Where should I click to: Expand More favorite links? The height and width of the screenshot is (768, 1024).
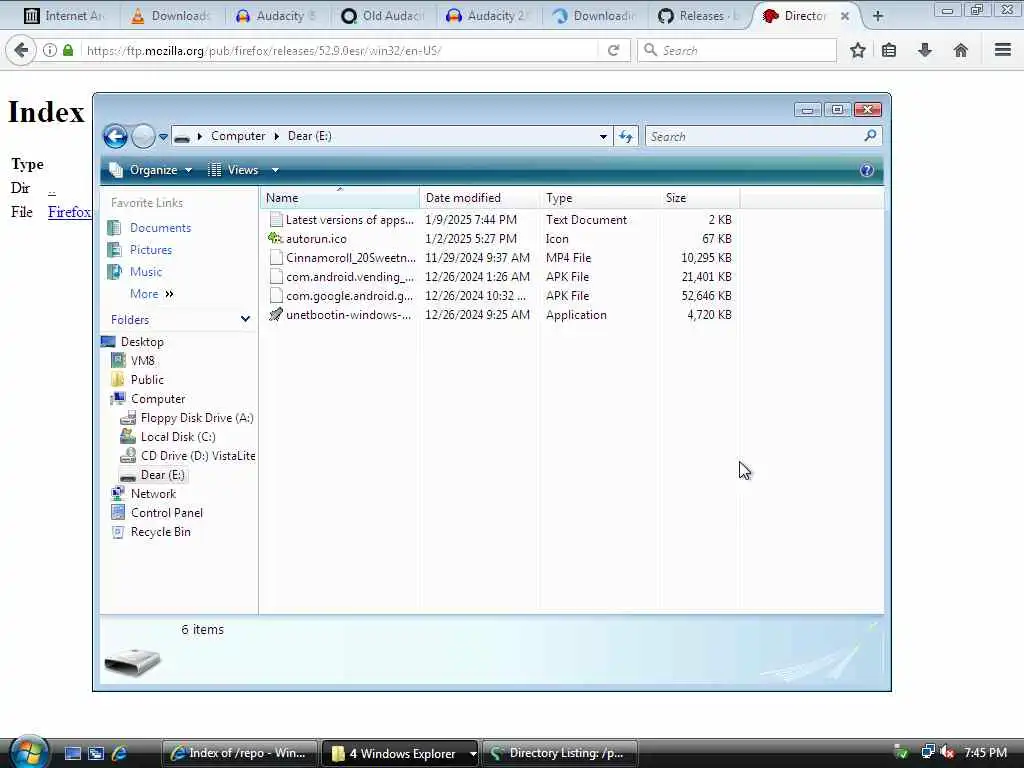tap(152, 294)
